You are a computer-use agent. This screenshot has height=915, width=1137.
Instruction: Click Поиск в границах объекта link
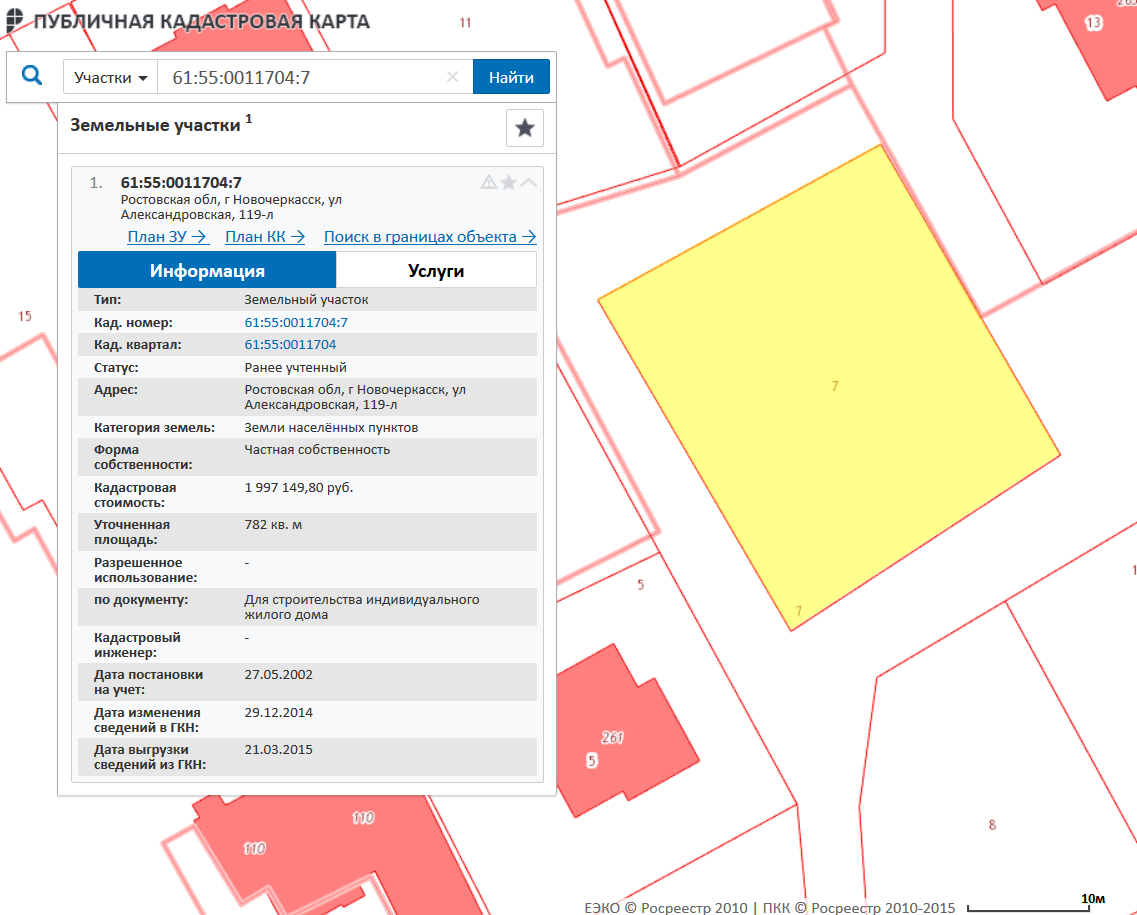tap(430, 237)
